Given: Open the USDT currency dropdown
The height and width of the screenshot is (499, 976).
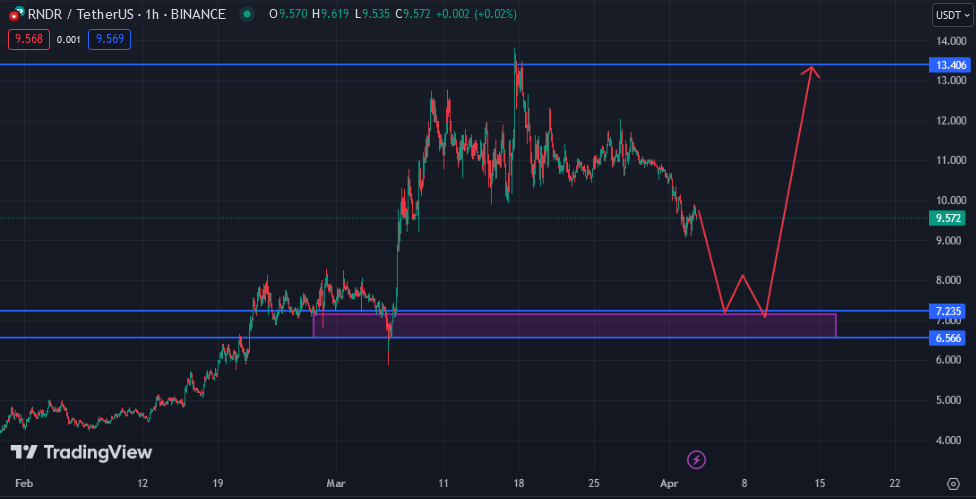Looking at the screenshot, I should 952,14.
